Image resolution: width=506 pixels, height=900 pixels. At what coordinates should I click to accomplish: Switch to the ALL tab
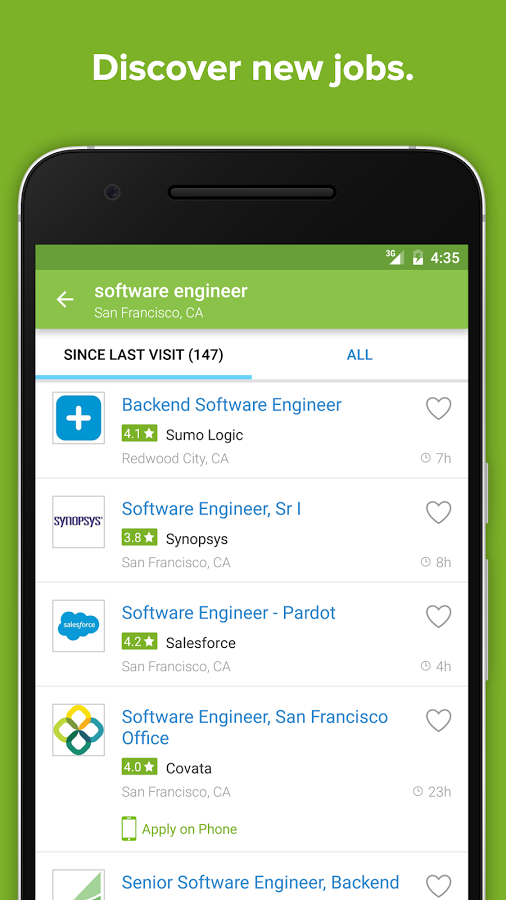point(360,355)
